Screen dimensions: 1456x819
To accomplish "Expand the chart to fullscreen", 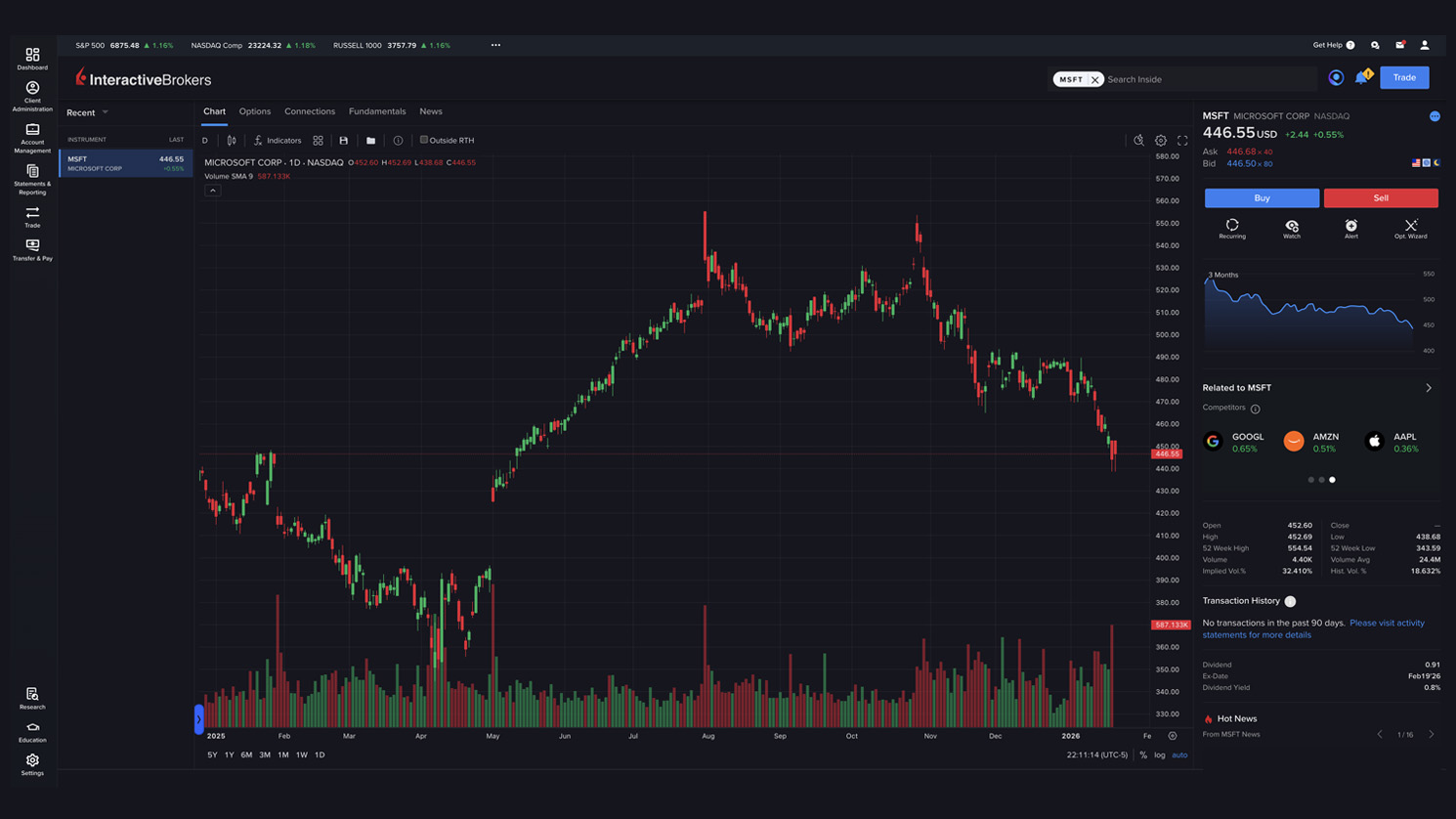I will pos(1183,140).
